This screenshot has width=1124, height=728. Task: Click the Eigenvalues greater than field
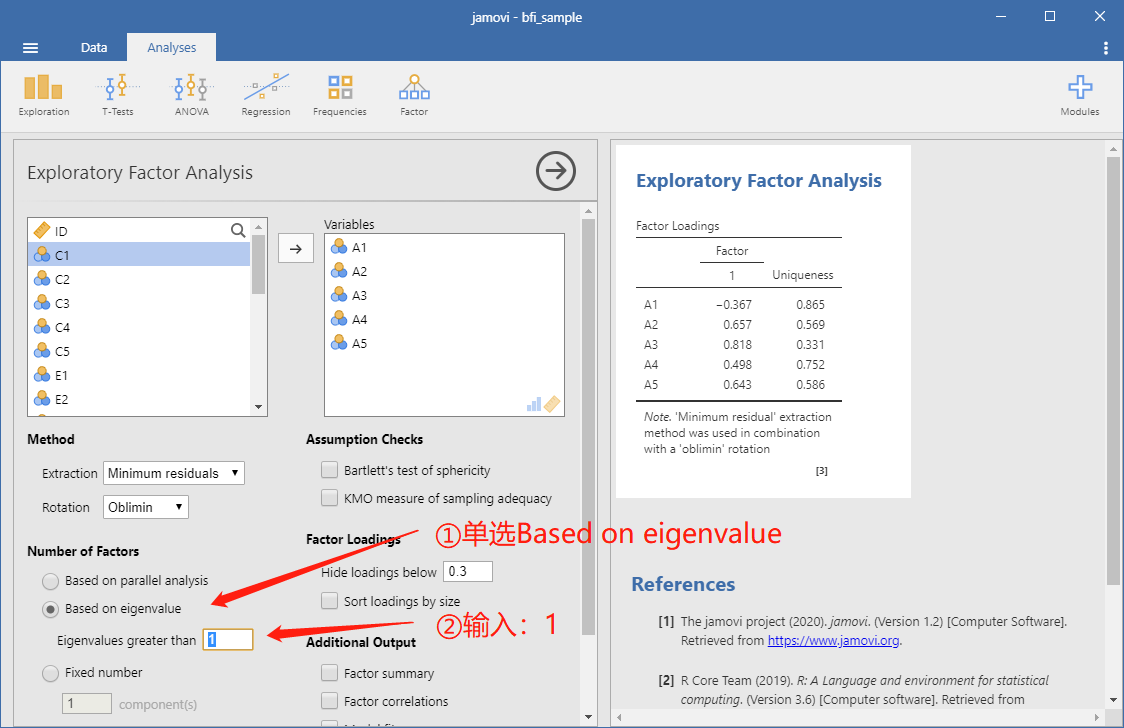click(228, 639)
